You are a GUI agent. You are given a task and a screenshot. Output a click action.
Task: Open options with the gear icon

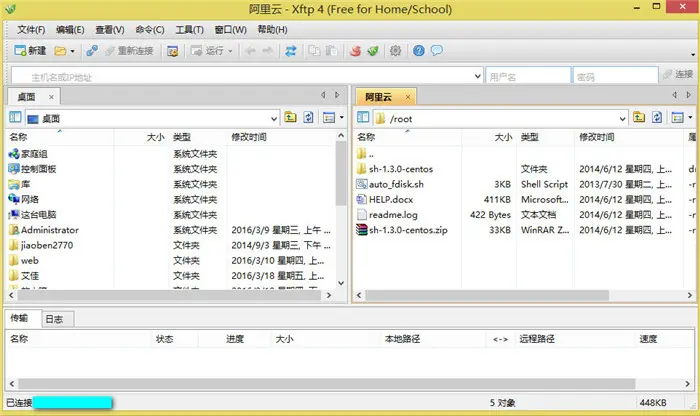(396, 51)
